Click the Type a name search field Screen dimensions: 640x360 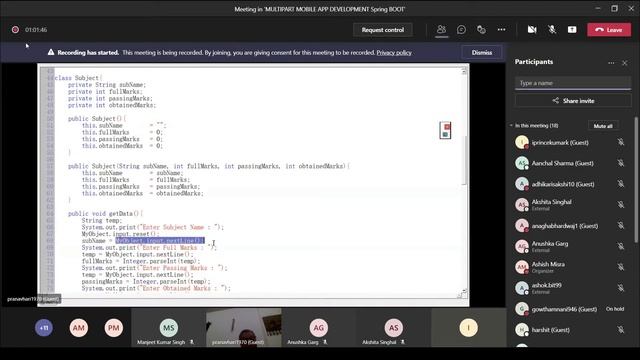[x=573, y=83]
